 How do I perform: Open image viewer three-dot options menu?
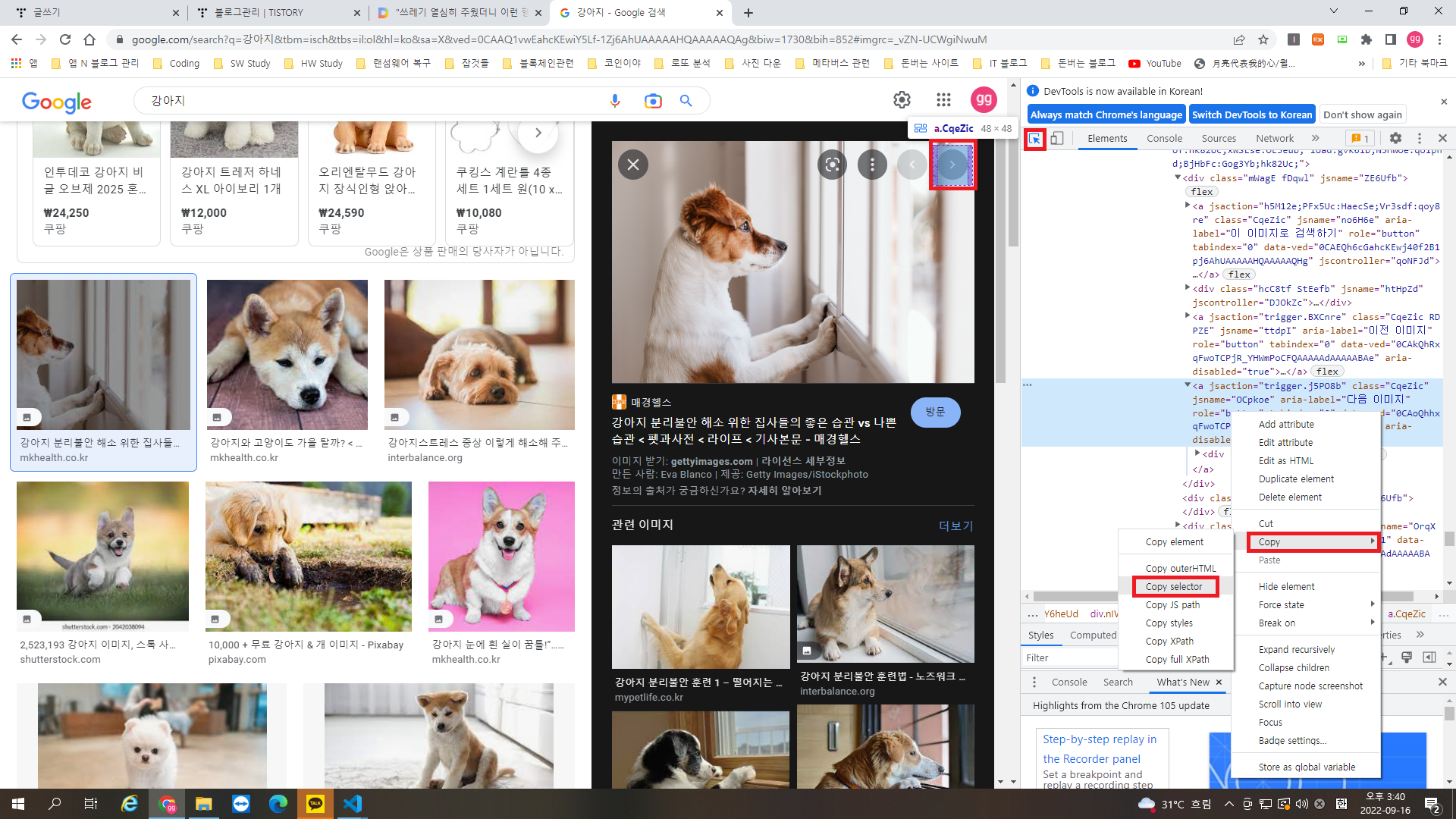872,165
